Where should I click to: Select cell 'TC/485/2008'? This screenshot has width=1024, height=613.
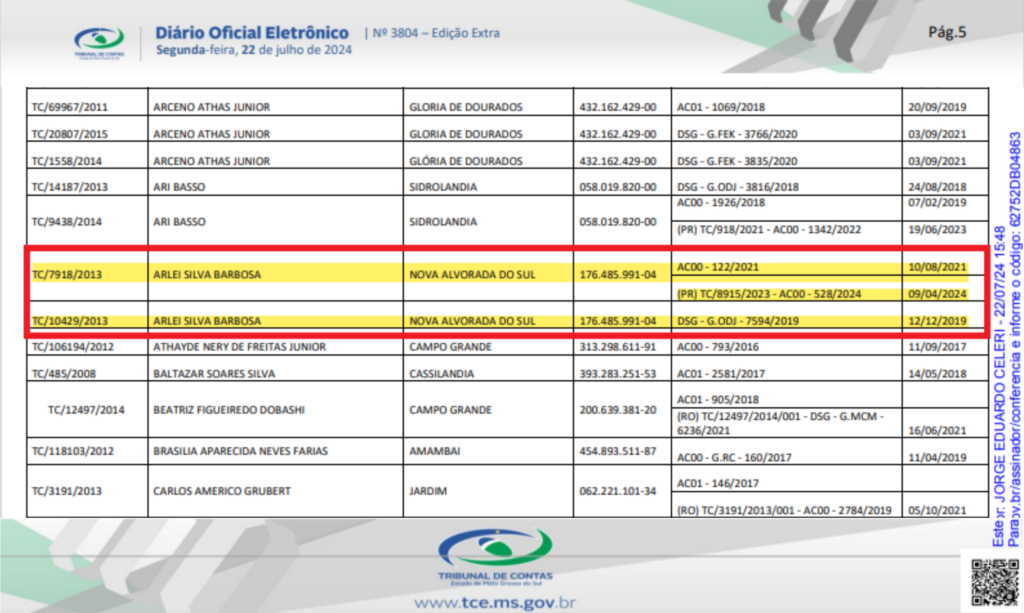(x=64, y=374)
